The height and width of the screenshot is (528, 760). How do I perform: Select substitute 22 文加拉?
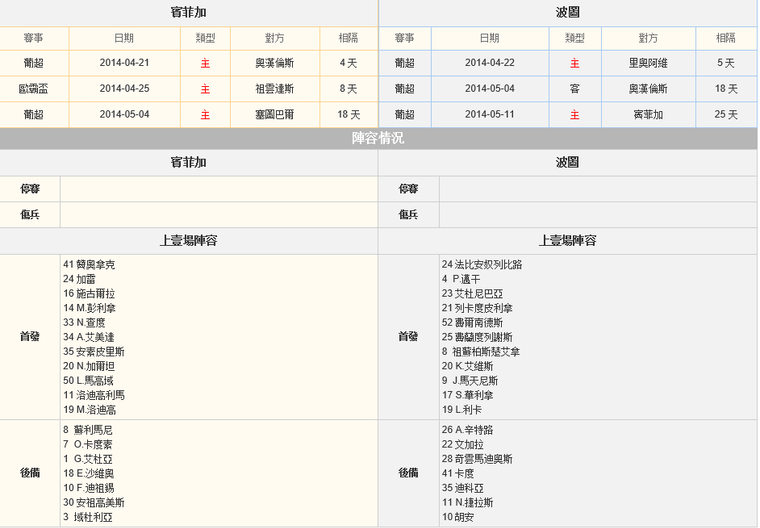(x=463, y=445)
